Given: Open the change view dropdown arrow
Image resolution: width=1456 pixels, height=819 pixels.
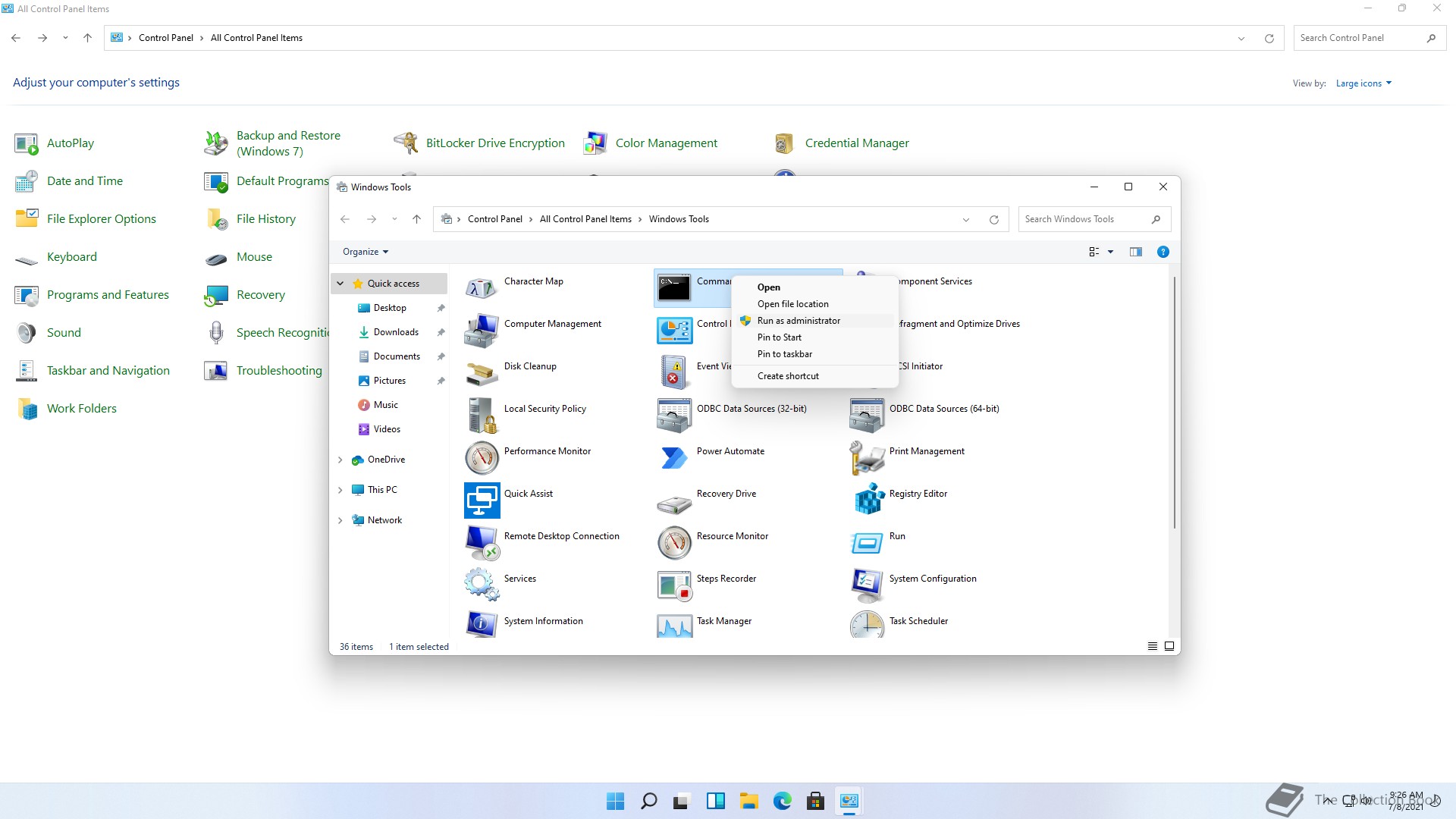Looking at the screenshot, I should [x=1110, y=252].
